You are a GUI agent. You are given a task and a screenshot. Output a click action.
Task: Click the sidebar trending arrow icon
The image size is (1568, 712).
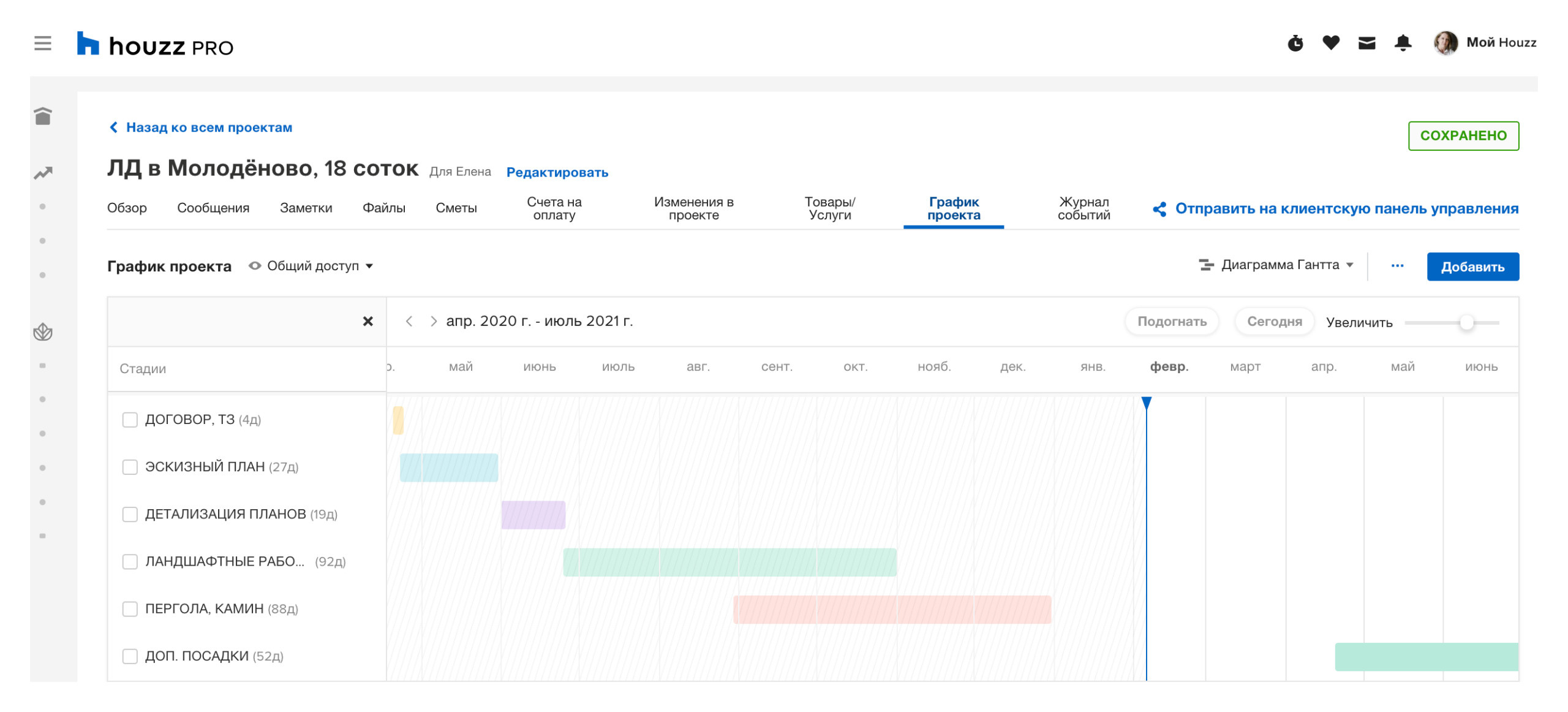point(43,173)
